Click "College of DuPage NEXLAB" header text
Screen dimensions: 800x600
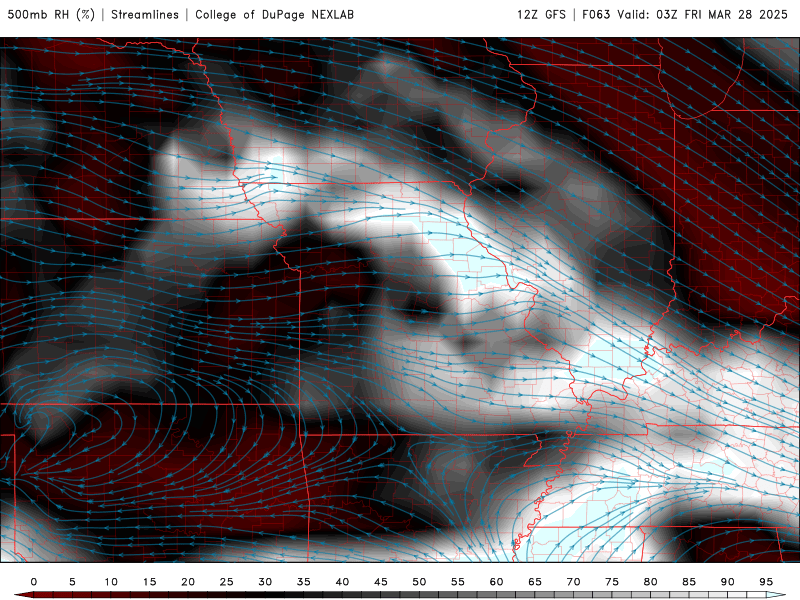tap(274, 14)
